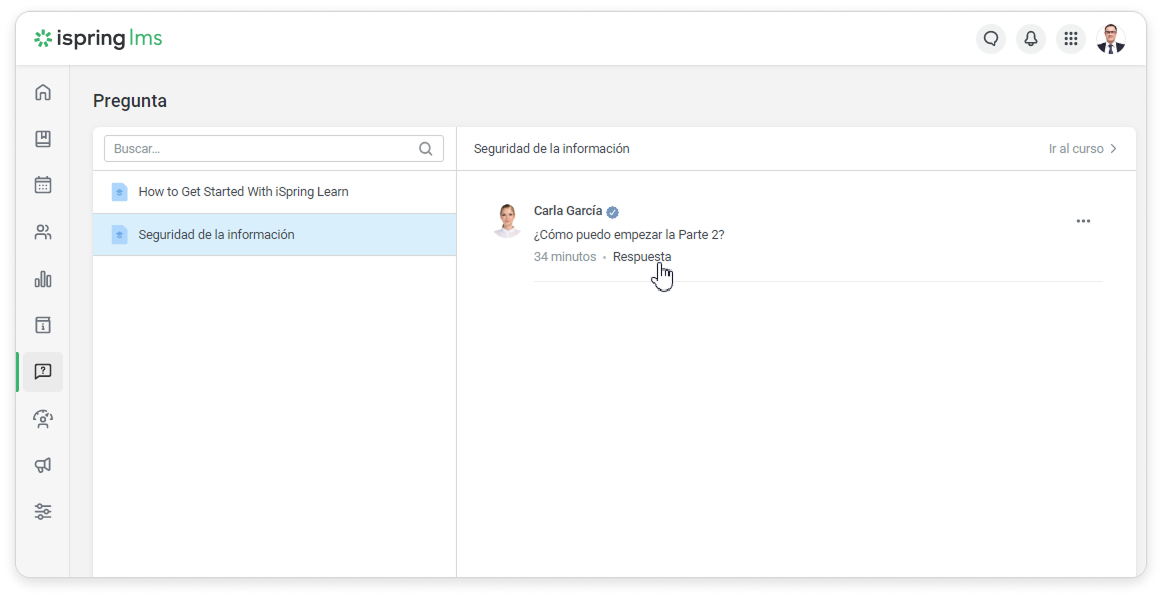Viewport: 1162px width, 597px height.
Task: Open the users icon in sidebar
Action: [x=43, y=232]
